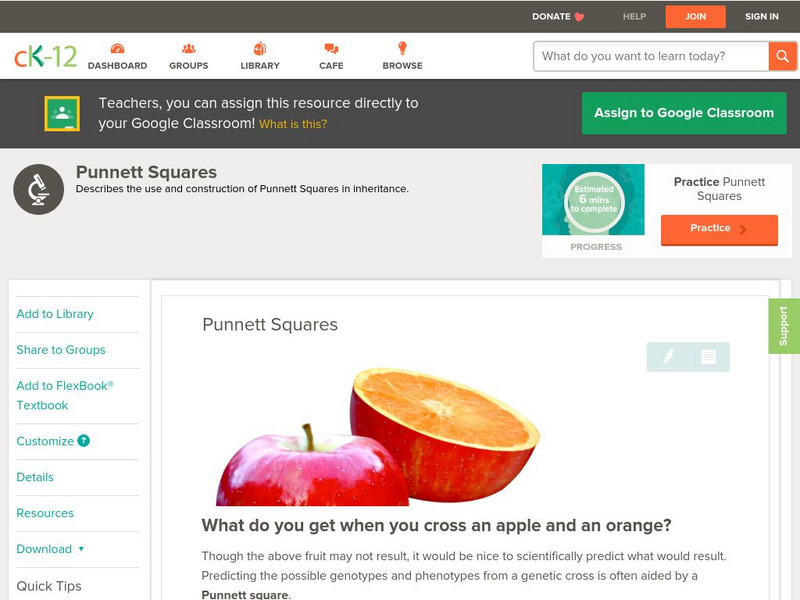
Task: Open the Browse lightbulb icon
Action: coord(402,48)
